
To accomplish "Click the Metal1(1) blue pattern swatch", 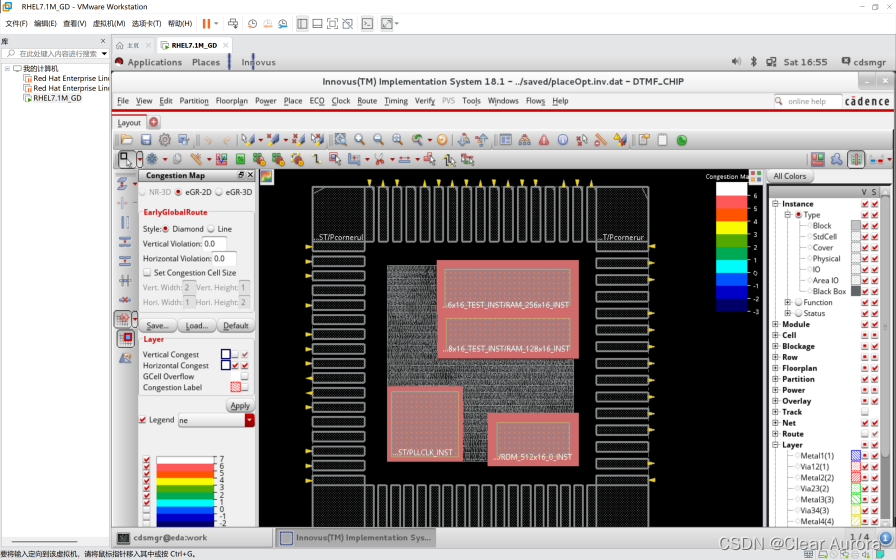I will point(855,455).
